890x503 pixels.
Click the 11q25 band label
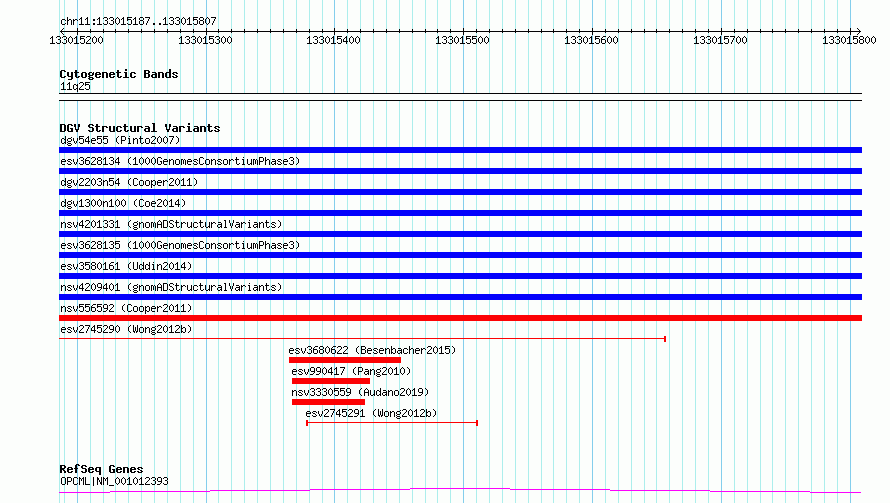[x=75, y=86]
